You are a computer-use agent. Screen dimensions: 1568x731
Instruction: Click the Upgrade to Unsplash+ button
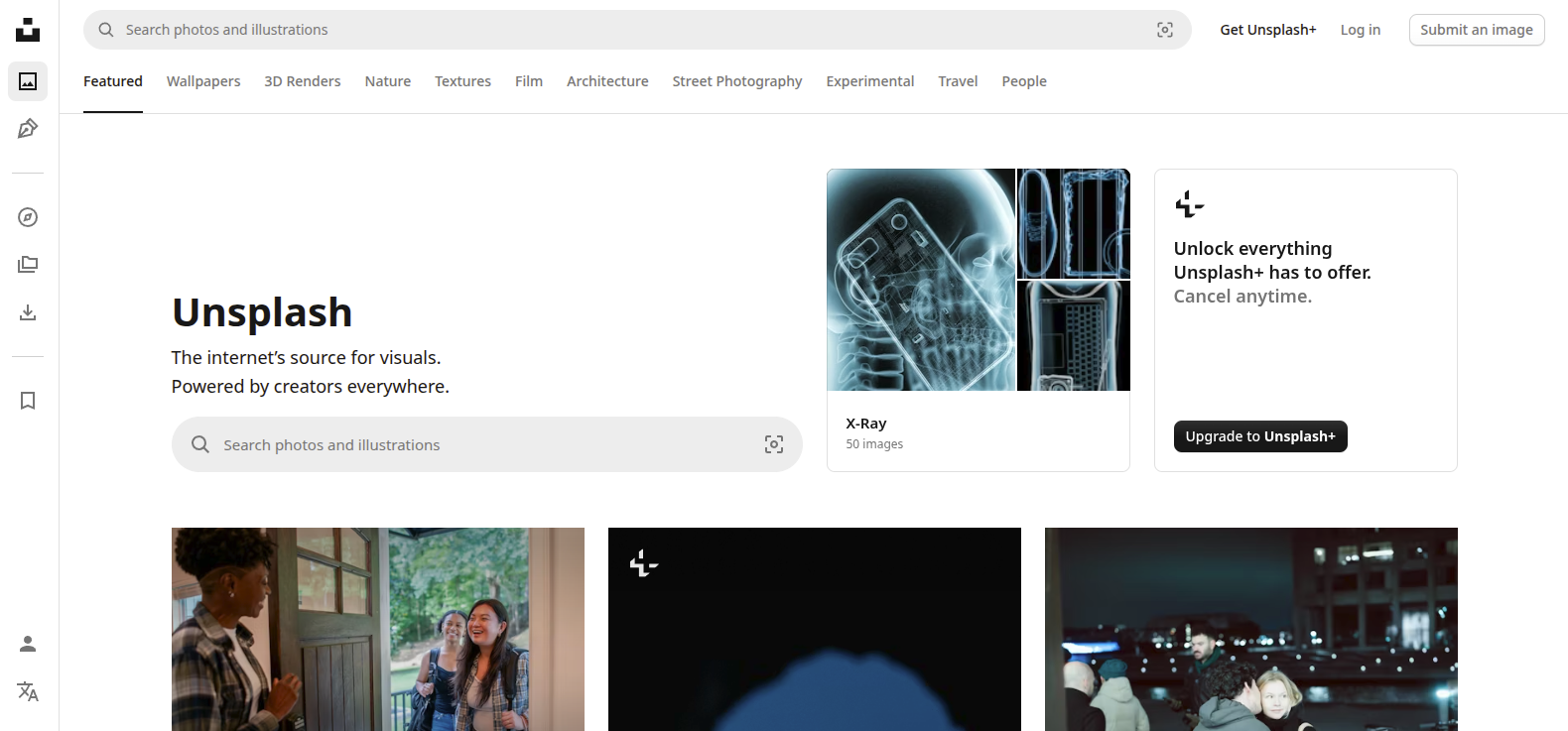(1260, 436)
